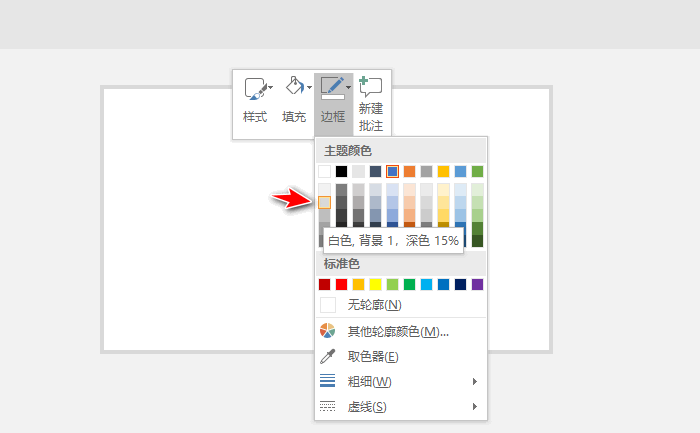Expand 虚线 submenu arrow
This screenshot has height=433, width=700.
click(x=475, y=406)
